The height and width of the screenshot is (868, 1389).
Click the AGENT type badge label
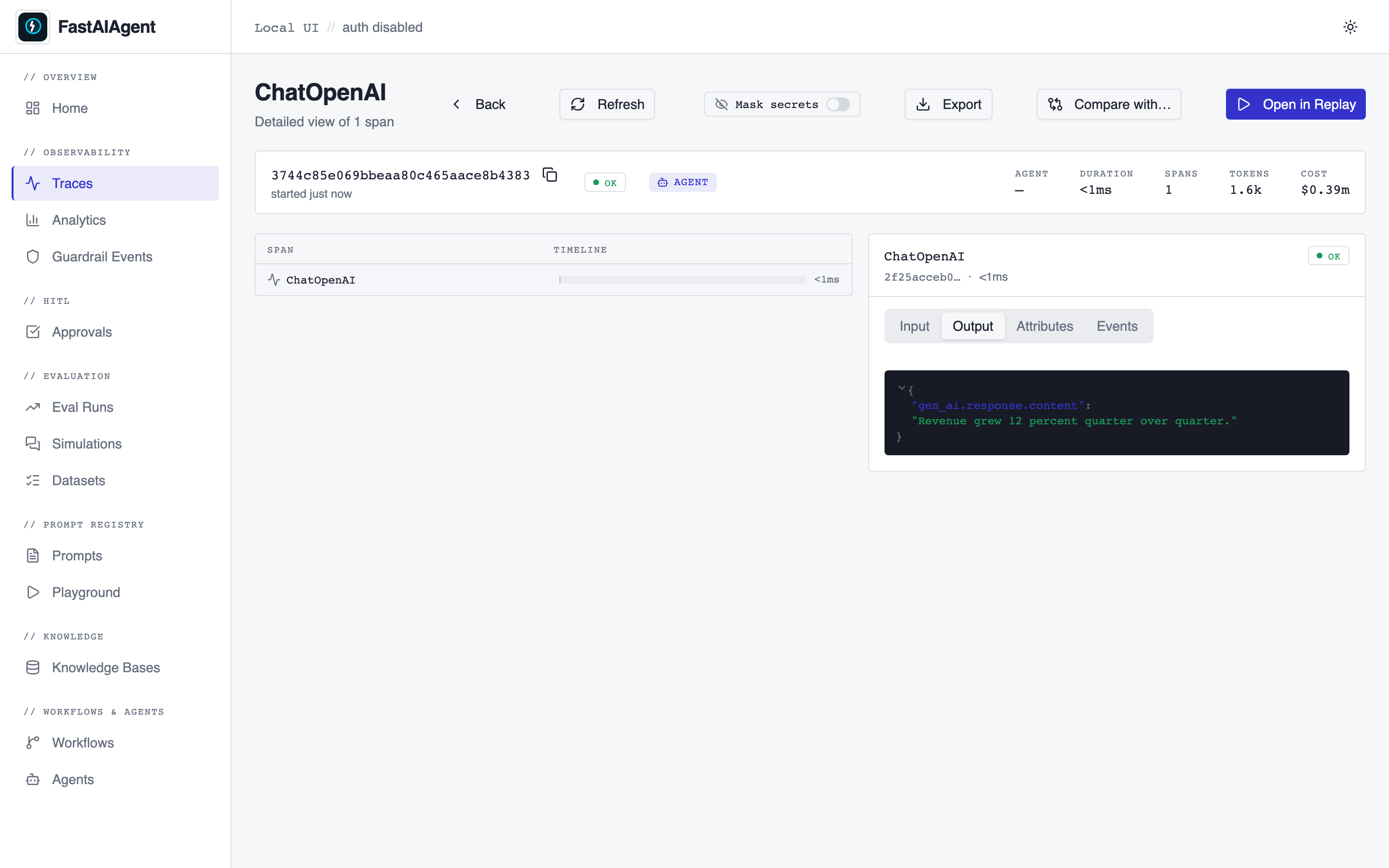[691, 182]
